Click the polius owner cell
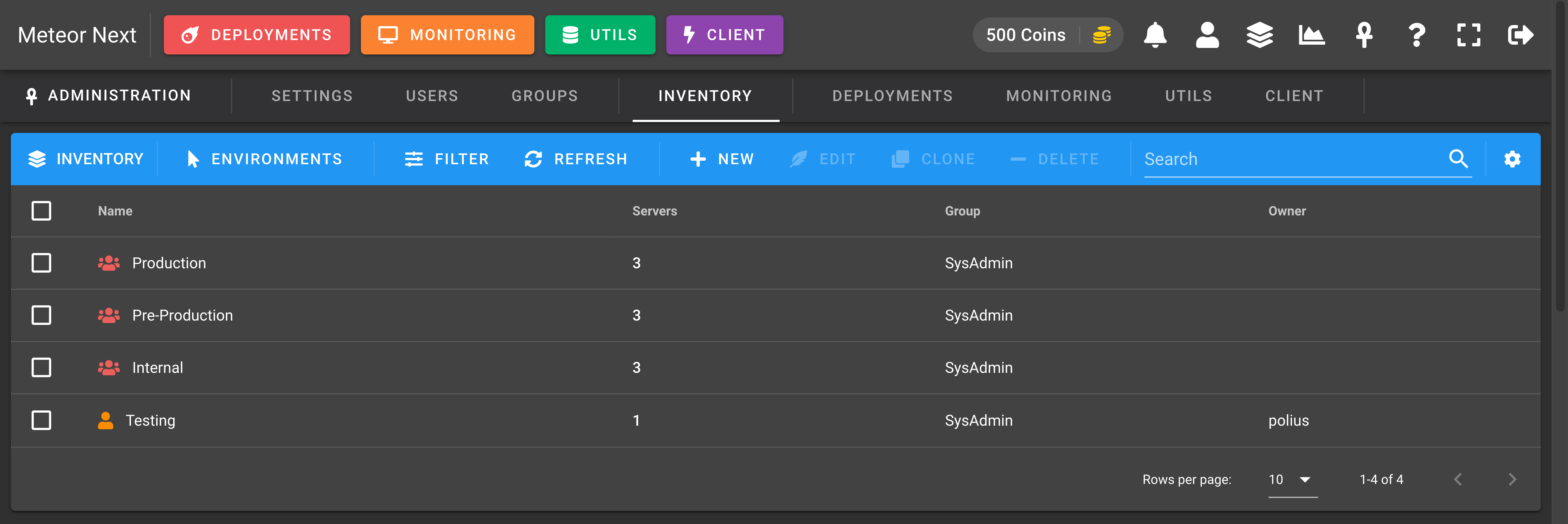 [1289, 421]
